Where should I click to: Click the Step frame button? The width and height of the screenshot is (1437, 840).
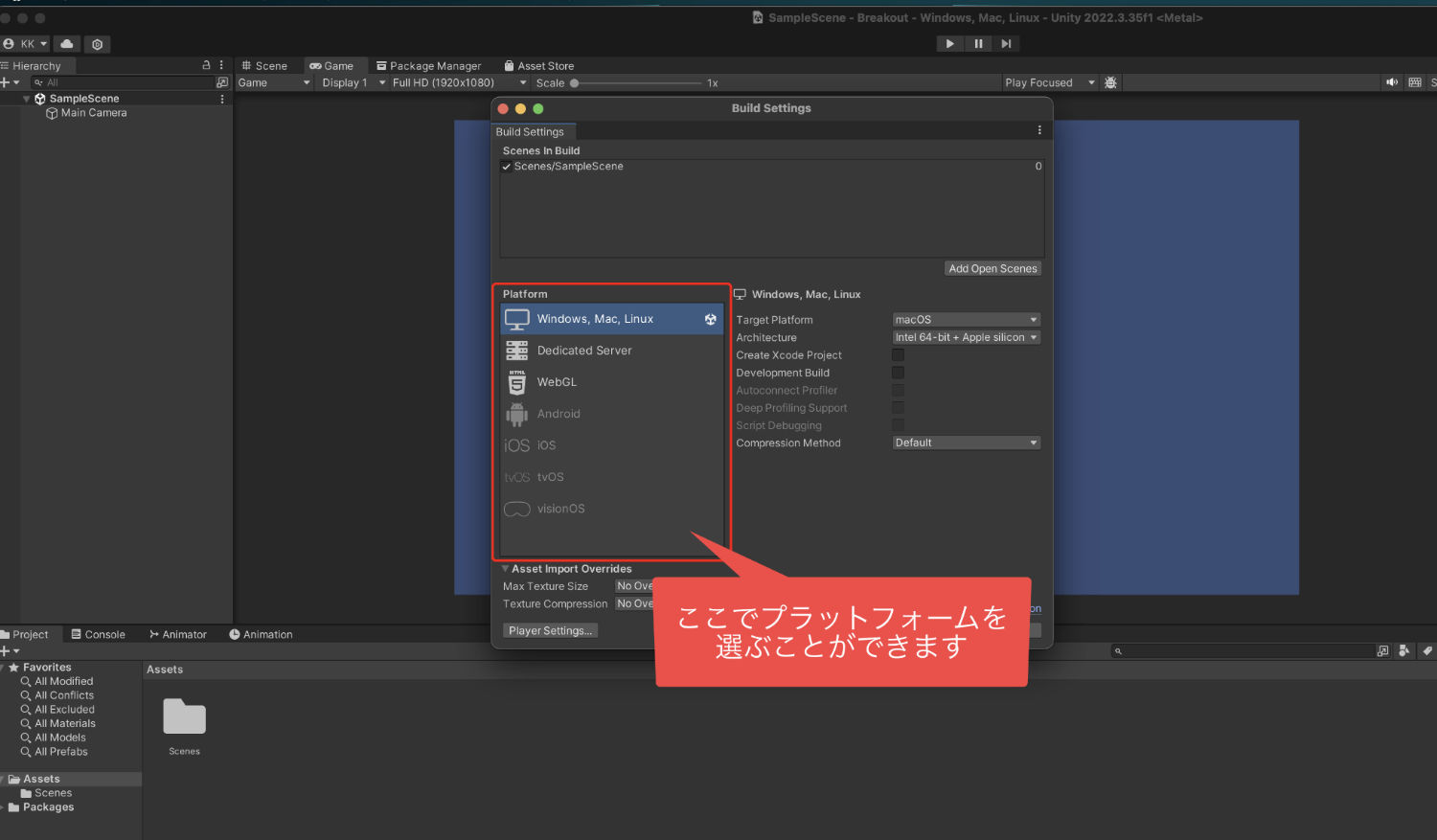click(x=1006, y=43)
